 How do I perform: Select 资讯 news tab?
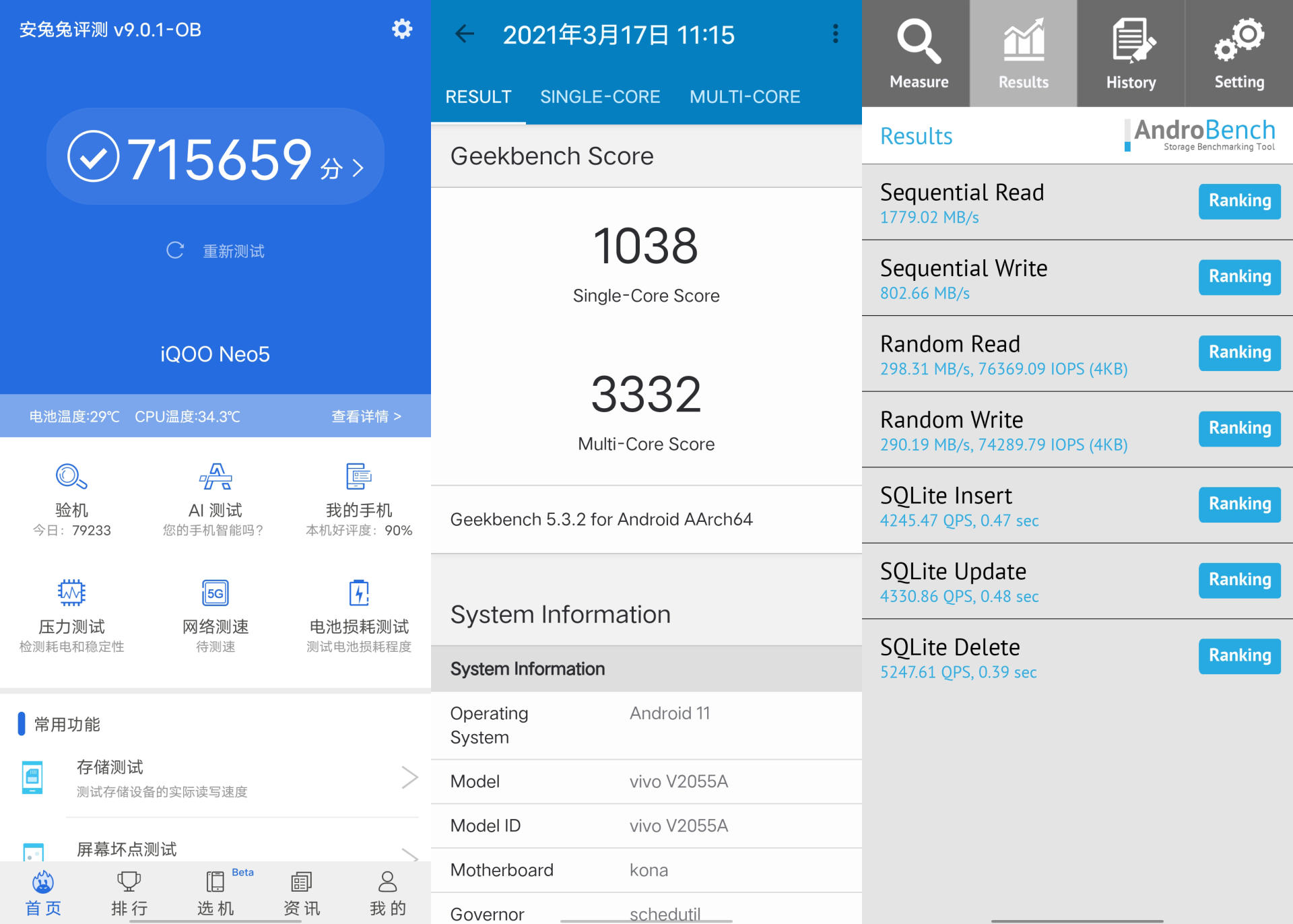pos(301,893)
